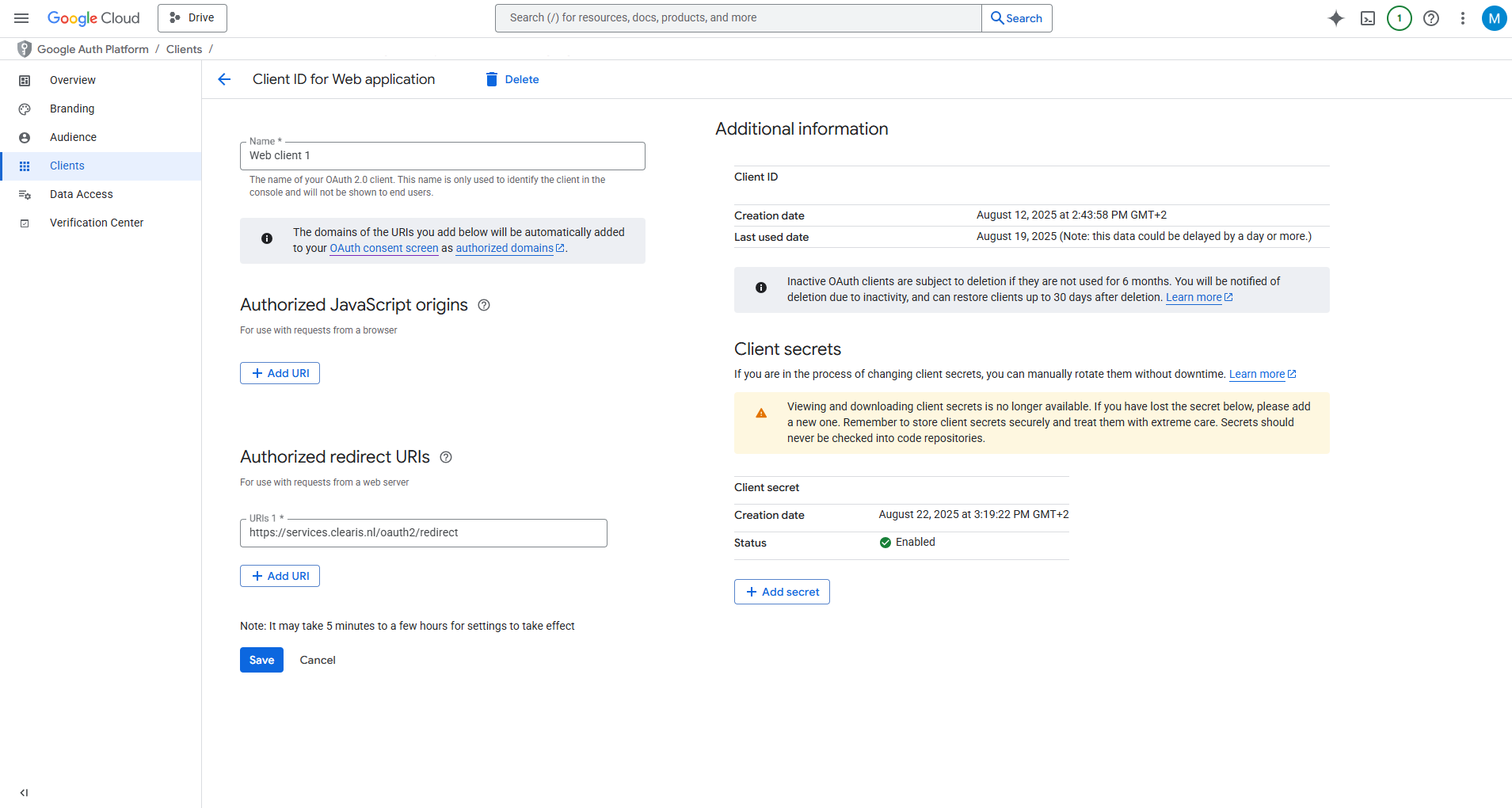Show help for Authorized redirect URIs
Image resolution: width=1512 pixels, height=808 pixels.
[x=446, y=457]
